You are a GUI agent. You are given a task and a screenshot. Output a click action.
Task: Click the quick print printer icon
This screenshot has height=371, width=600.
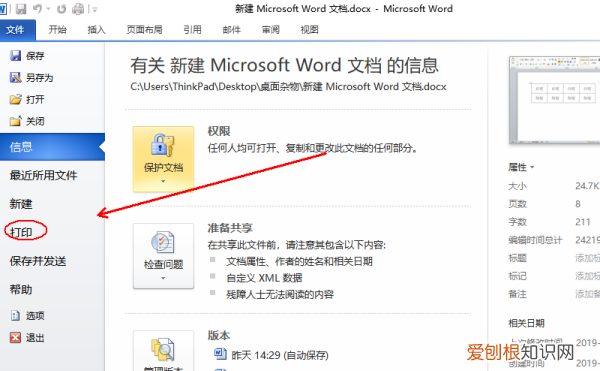78,8
